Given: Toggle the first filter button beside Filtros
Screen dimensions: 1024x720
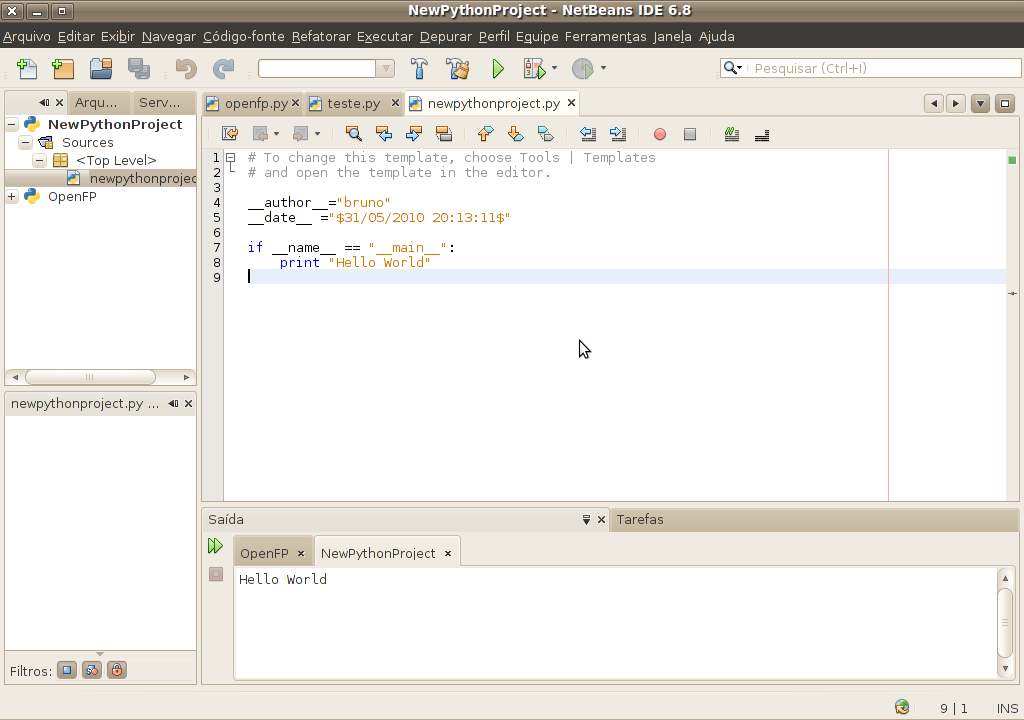Looking at the screenshot, I should 67,671.
